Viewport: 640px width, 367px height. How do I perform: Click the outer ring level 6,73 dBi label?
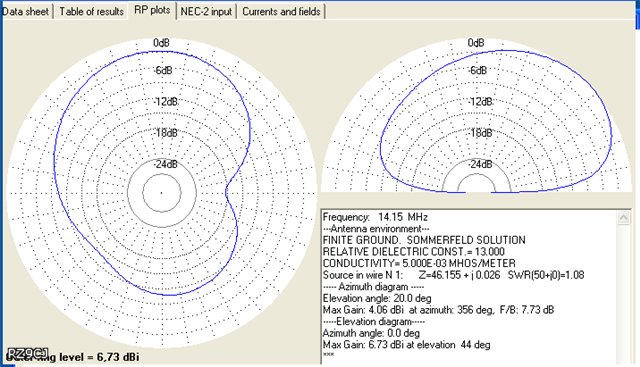click(73, 357)
